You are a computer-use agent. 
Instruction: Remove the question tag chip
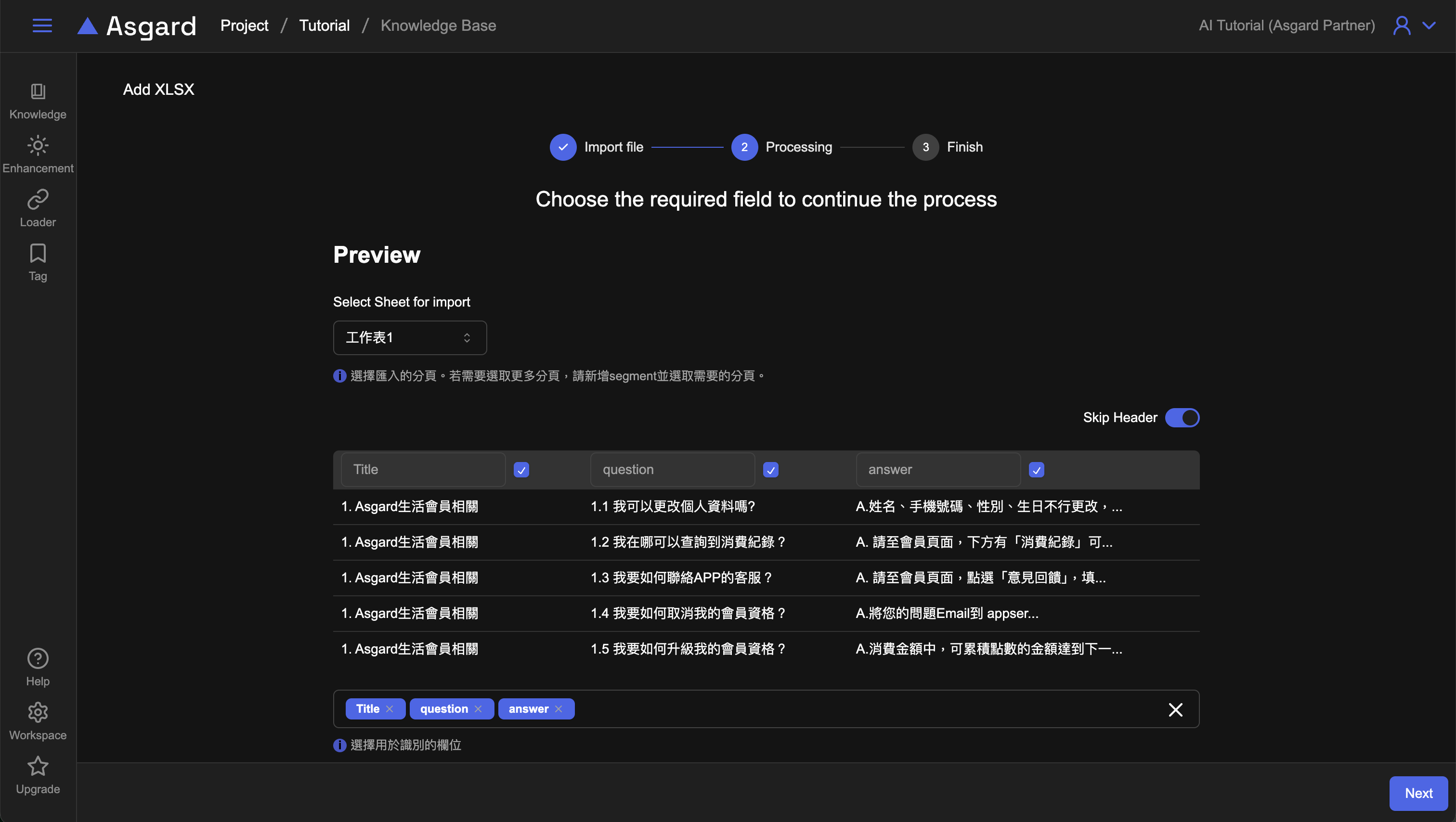coord(478,709)
